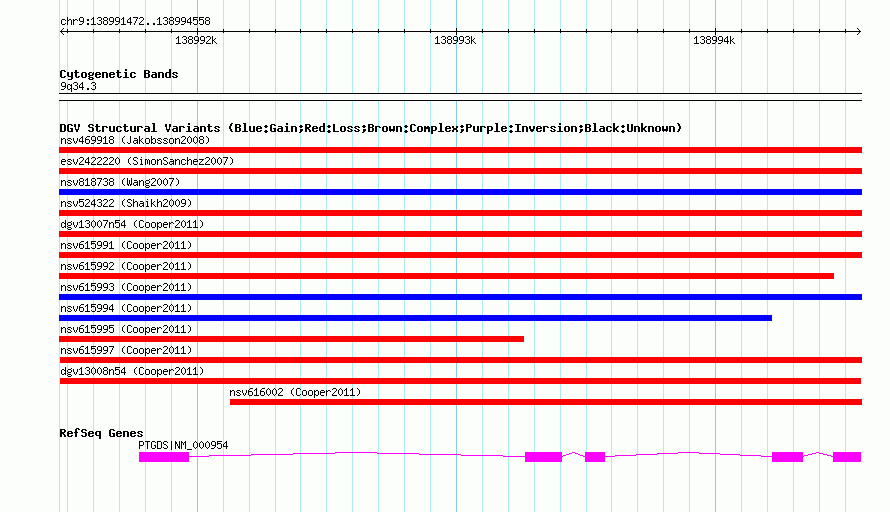
Task: Click the 138994k ruler label
Action: point(714,40)
